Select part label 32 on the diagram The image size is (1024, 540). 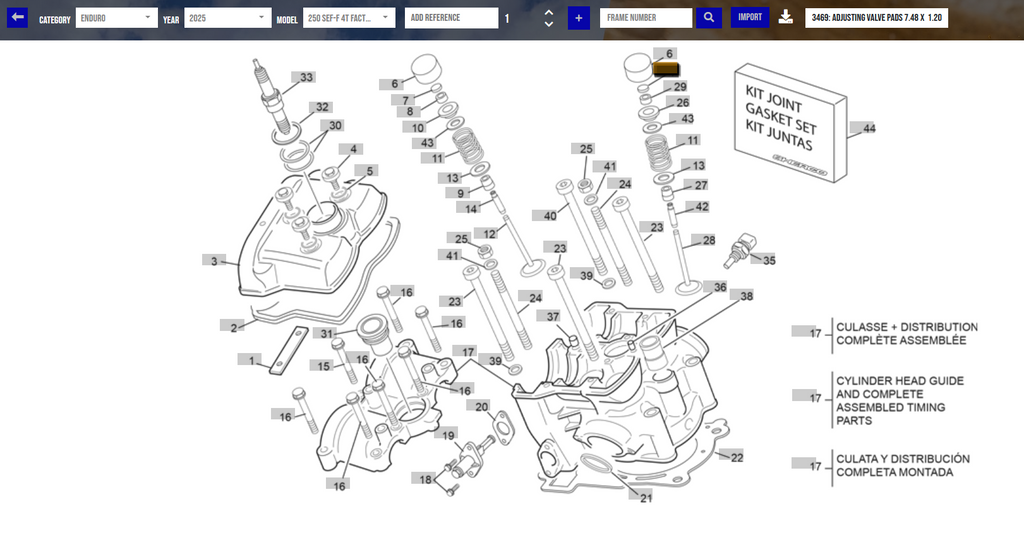[x=319, y=107]
